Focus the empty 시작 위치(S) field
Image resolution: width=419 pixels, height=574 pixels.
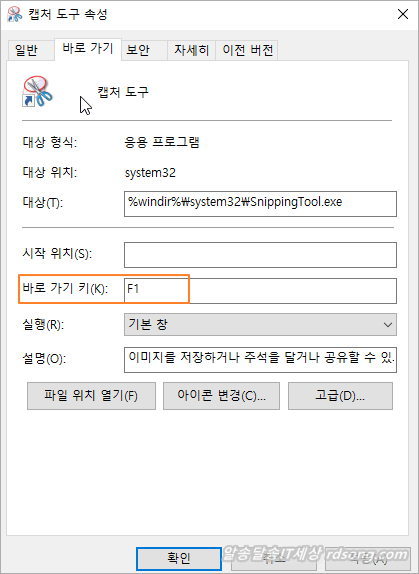pyautogui.click(x=260, y=254)
